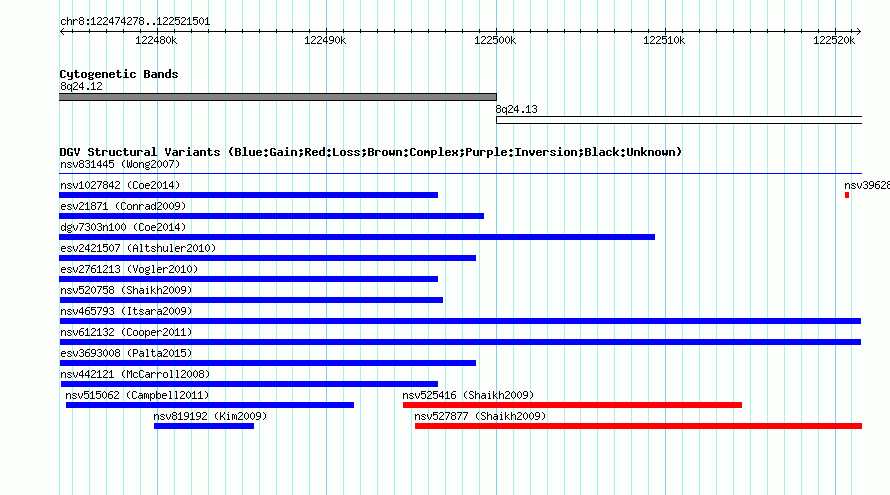This screenshot has width=890, height=495.
Task: Select the nsv819192 (Kim2009) label
Action: click(210, 417)
